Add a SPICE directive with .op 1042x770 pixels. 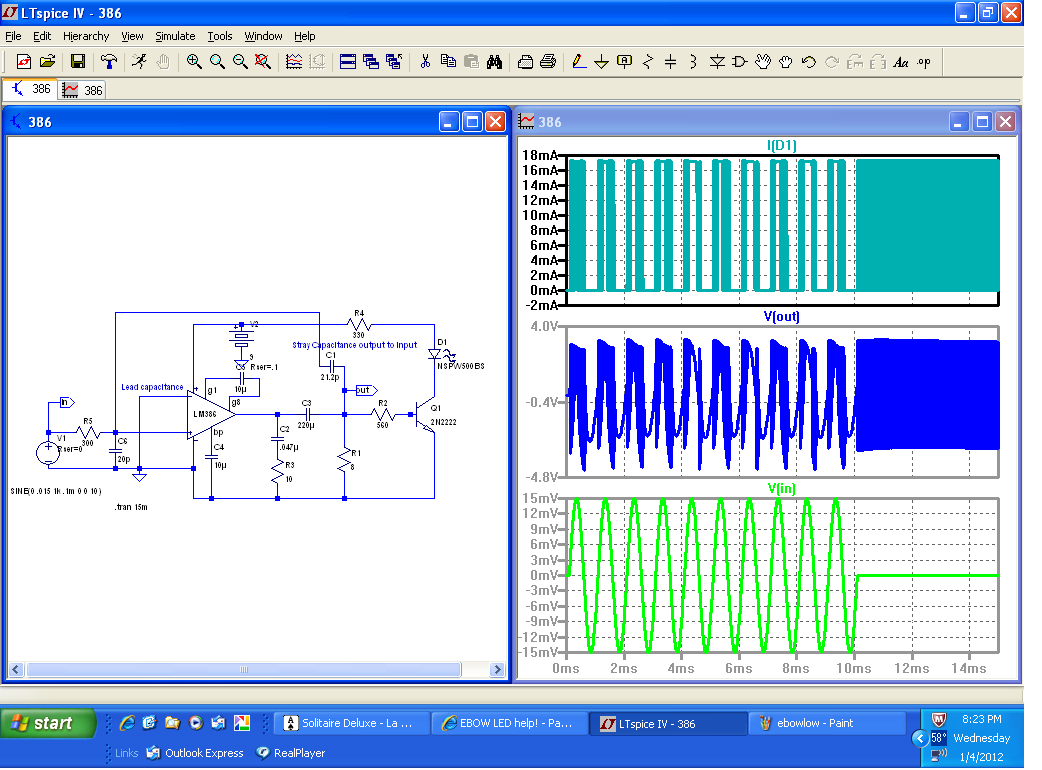pos(924,62)
